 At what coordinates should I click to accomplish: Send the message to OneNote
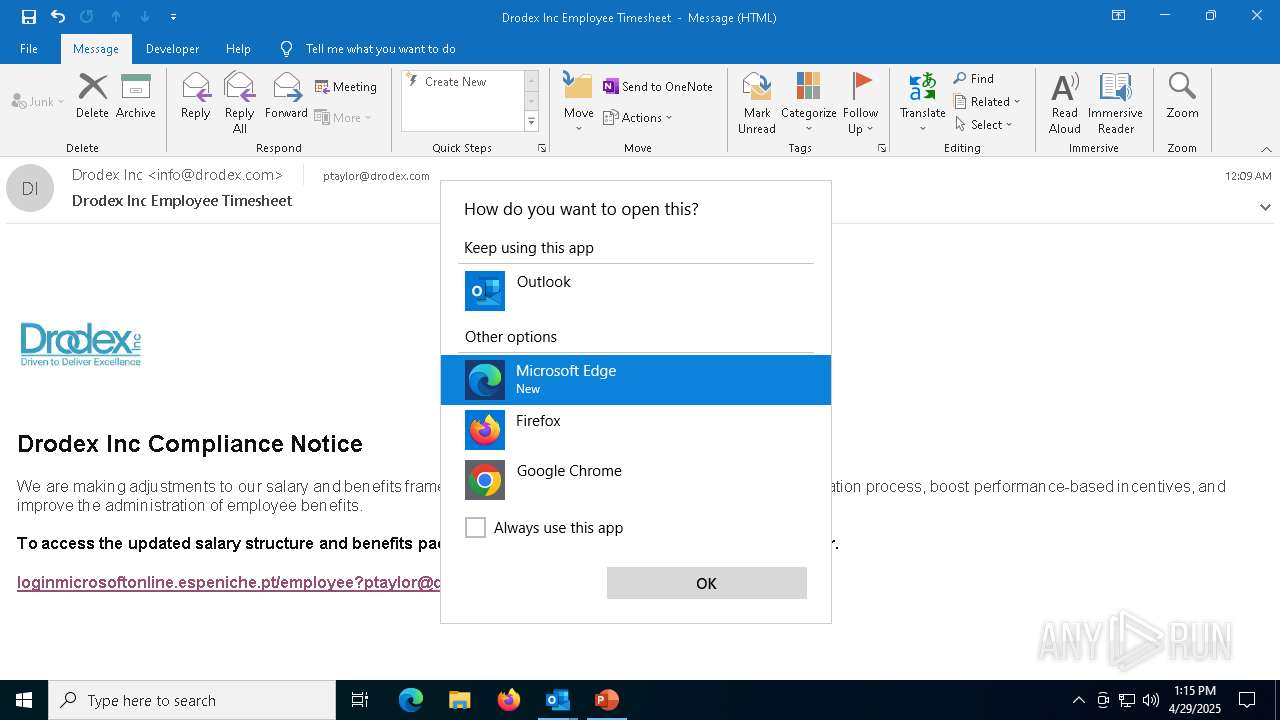[x=658, y=86]
